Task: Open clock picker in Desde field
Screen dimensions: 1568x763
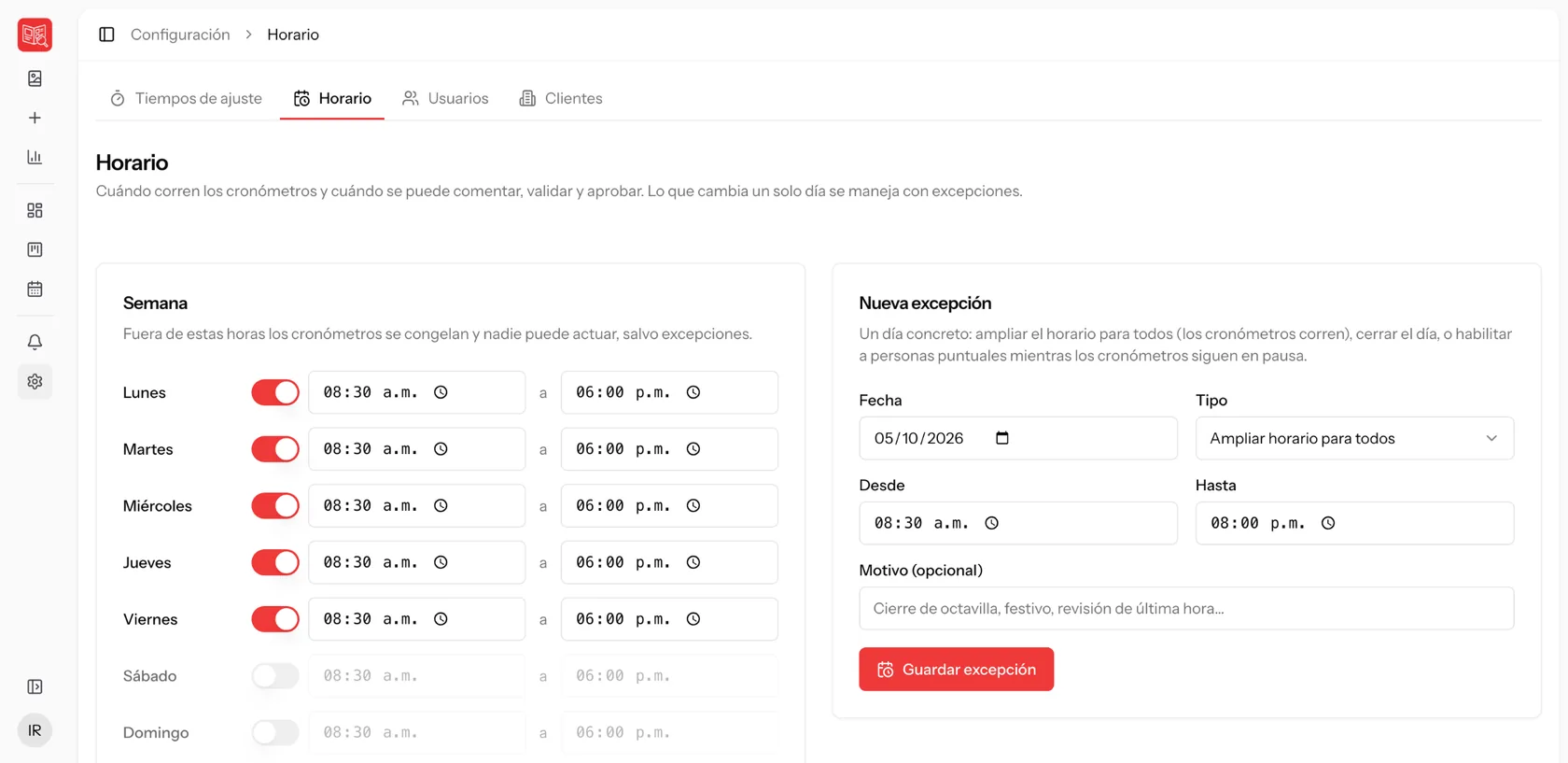Action: tap(992, 523)
